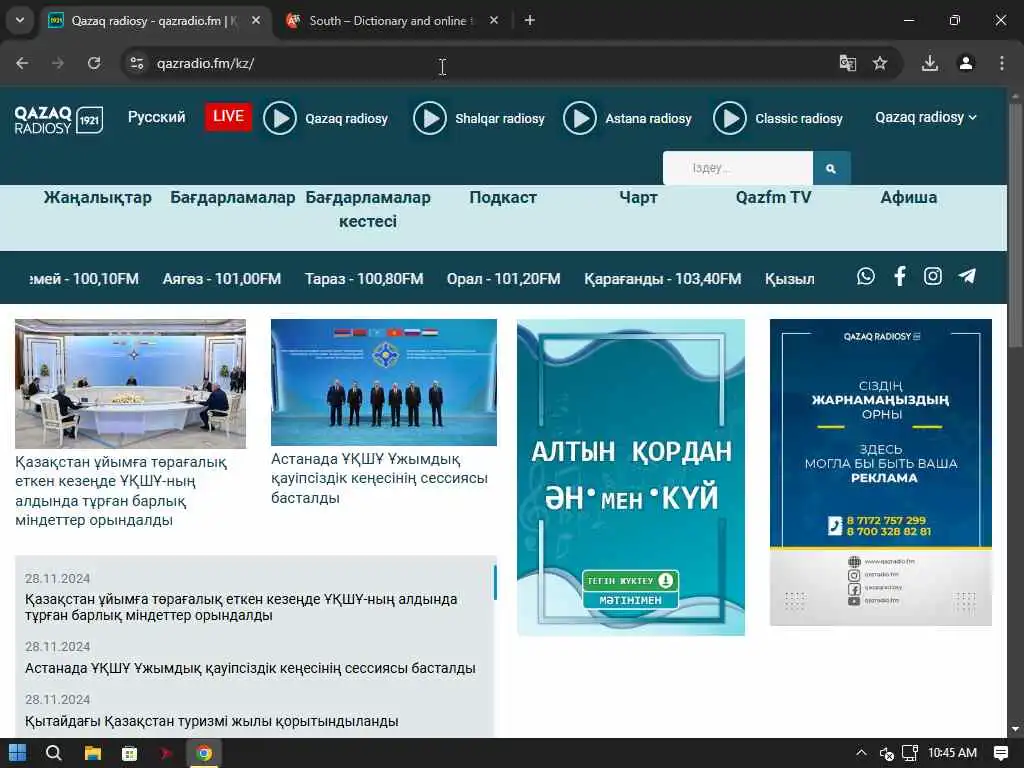Image resolution: width=1024 pixels, height=768 pixels.
Task: Open the Instagram social icon
Action: pos(933,276)
